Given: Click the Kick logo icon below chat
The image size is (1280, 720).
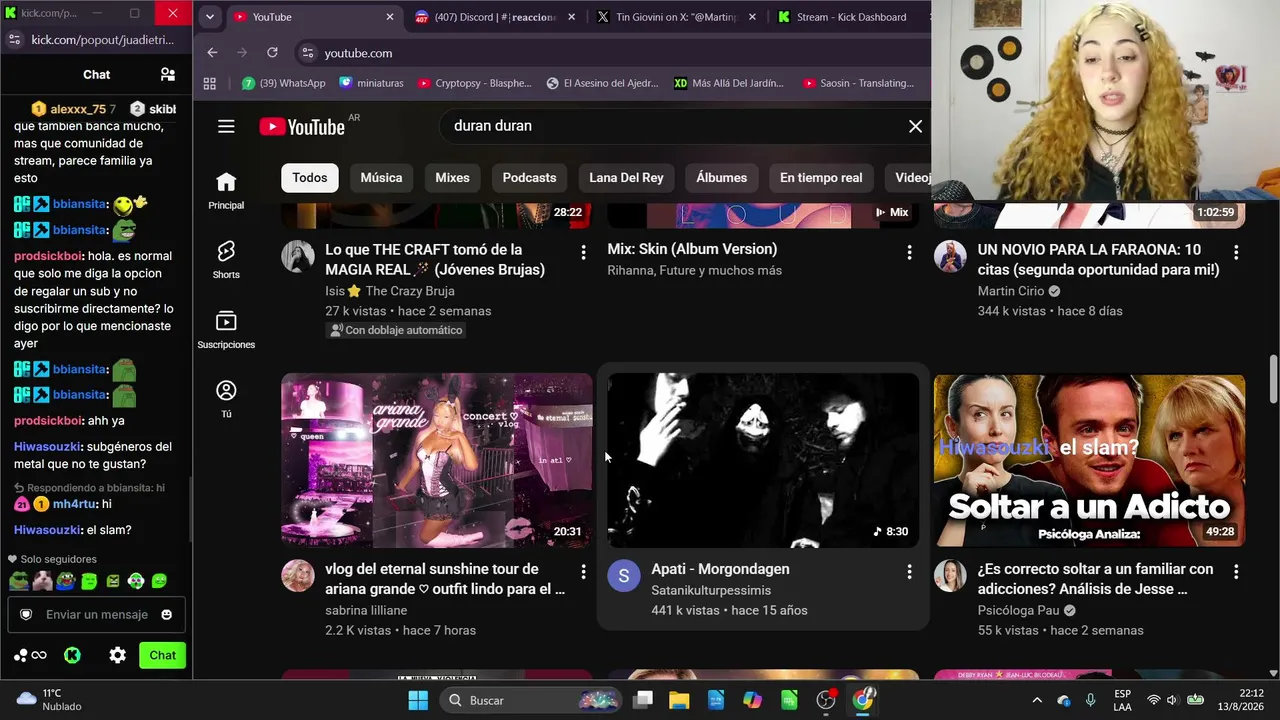Looking at the screenshot, I should pos(72,656).
